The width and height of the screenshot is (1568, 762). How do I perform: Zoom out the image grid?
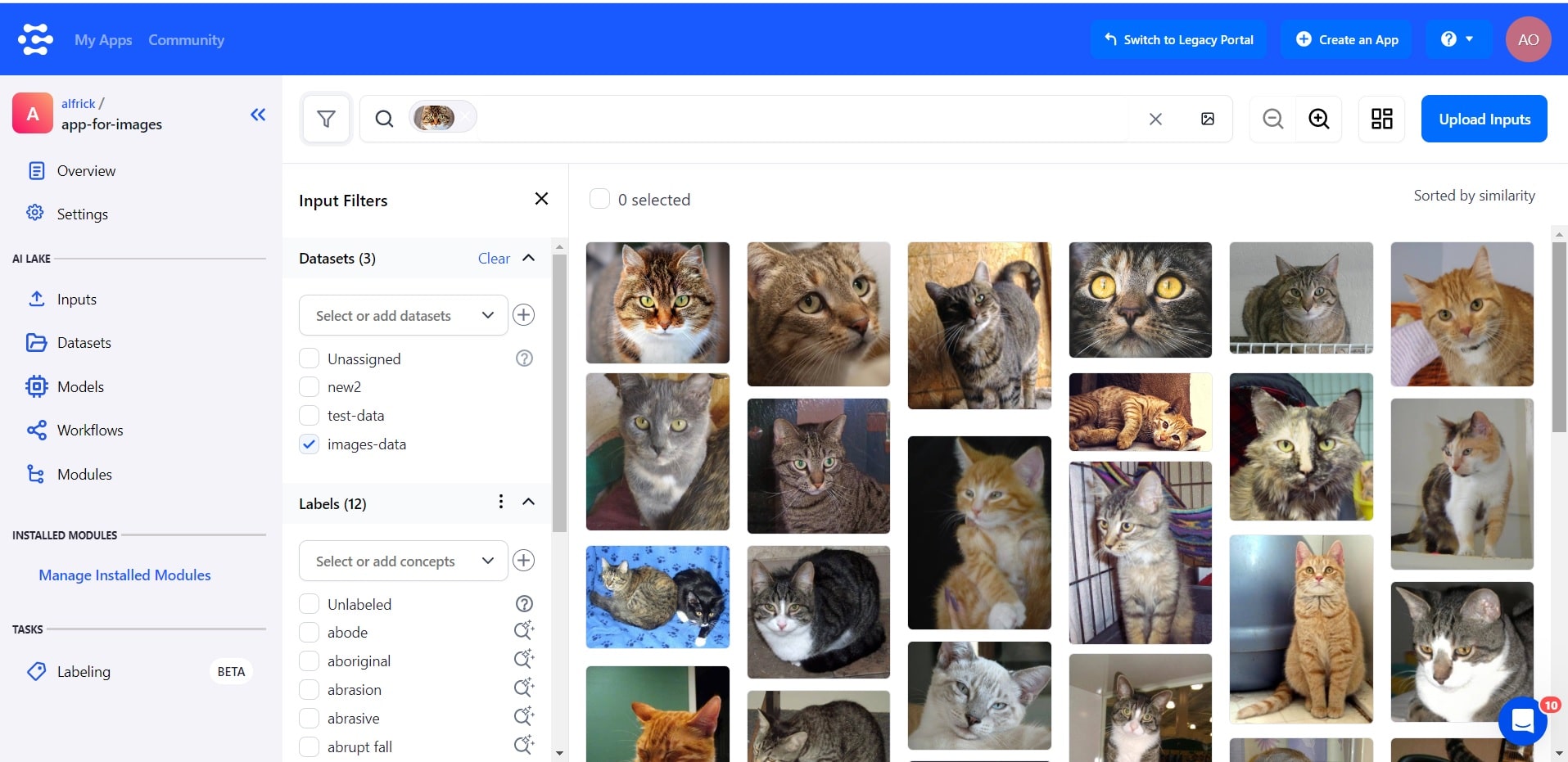point(1272,119)
